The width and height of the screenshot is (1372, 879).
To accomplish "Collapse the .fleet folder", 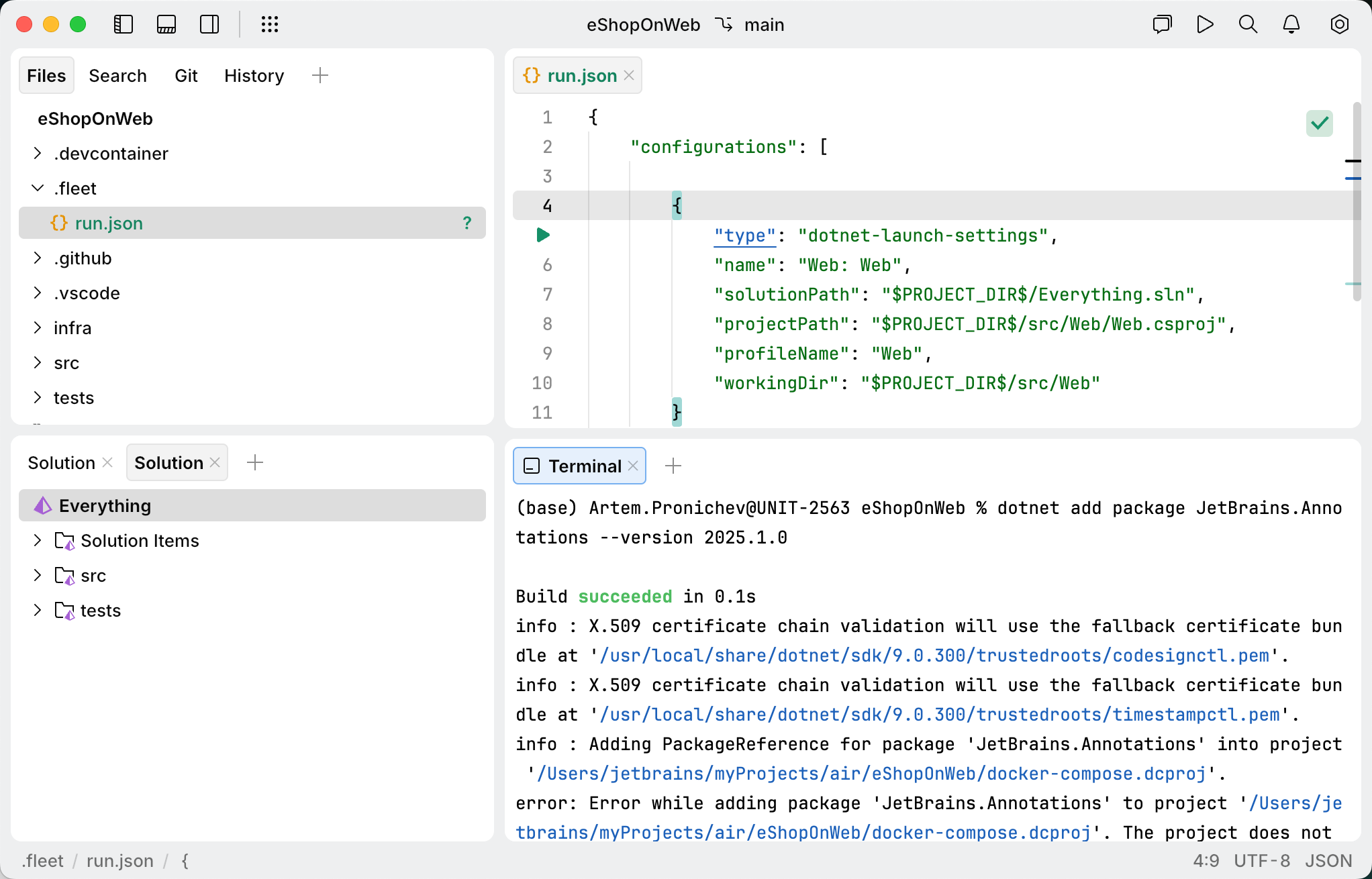I will (x=37, y=188).
